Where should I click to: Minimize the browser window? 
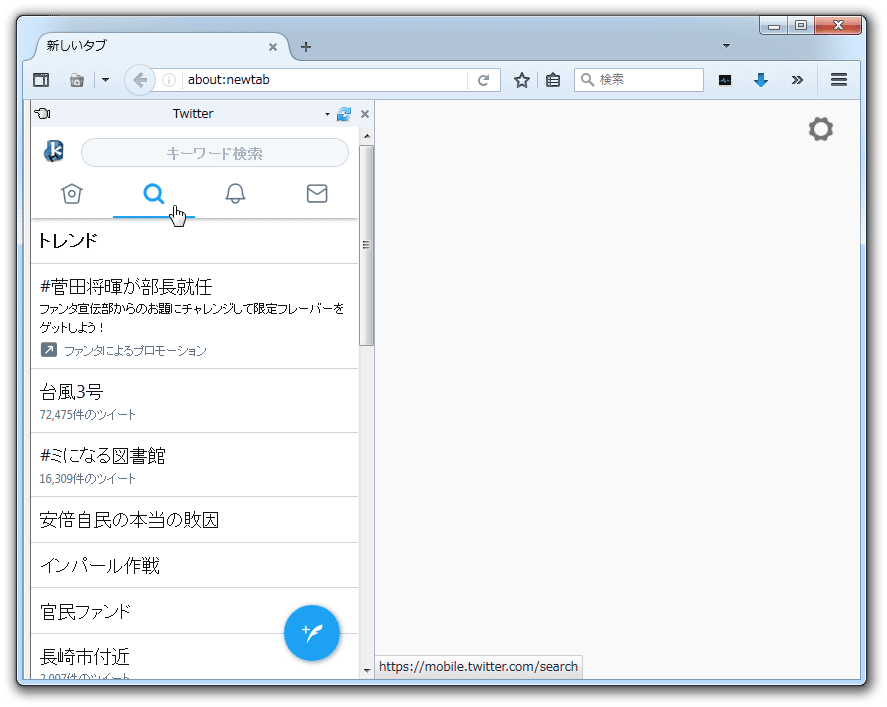pyautogui.click(x=774, y=25)
